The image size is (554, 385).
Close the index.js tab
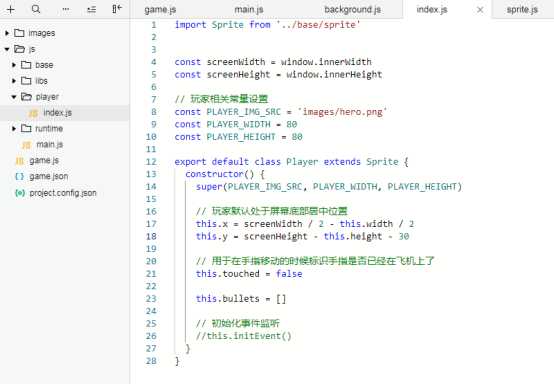point(480,10)
